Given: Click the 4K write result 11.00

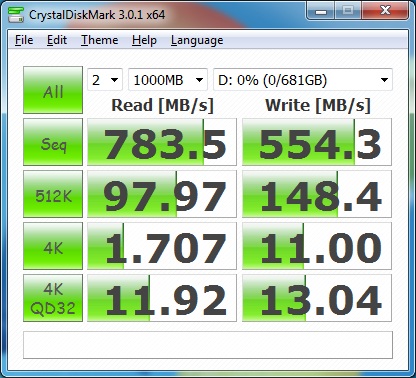Looking at the screenshot, I should click(x=317, y=246).
